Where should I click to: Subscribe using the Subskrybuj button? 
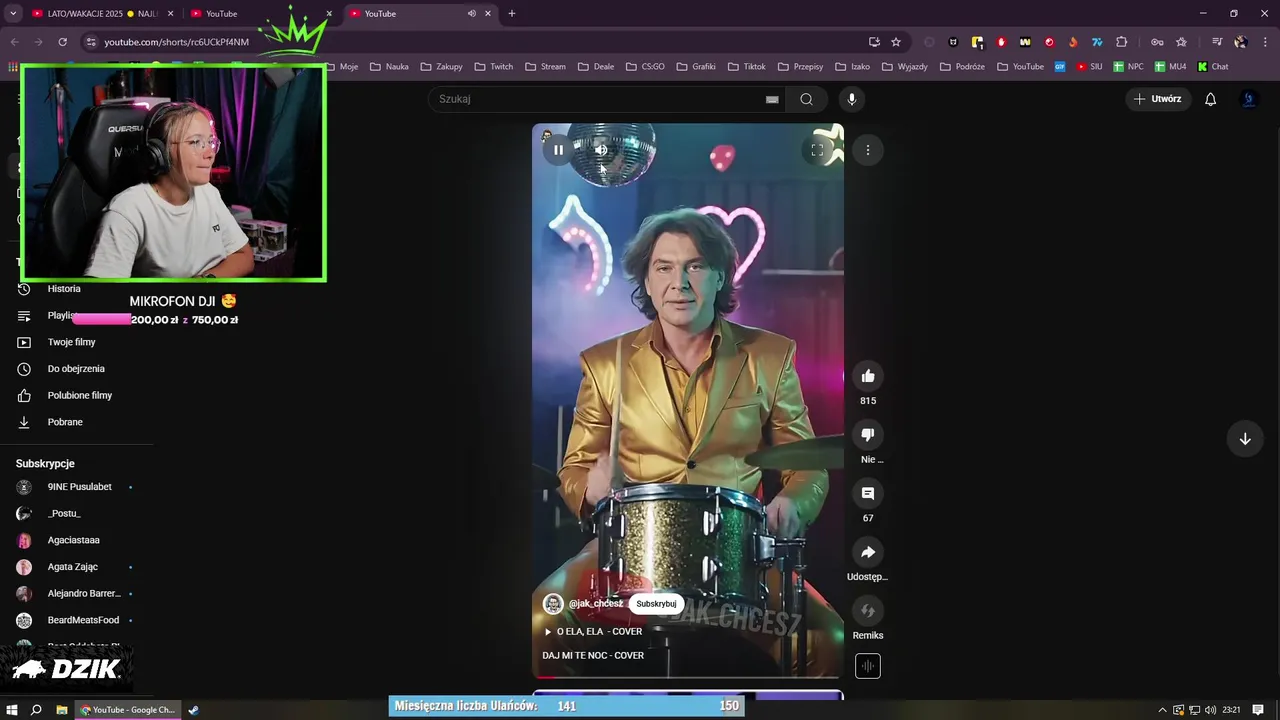[656, 604]
